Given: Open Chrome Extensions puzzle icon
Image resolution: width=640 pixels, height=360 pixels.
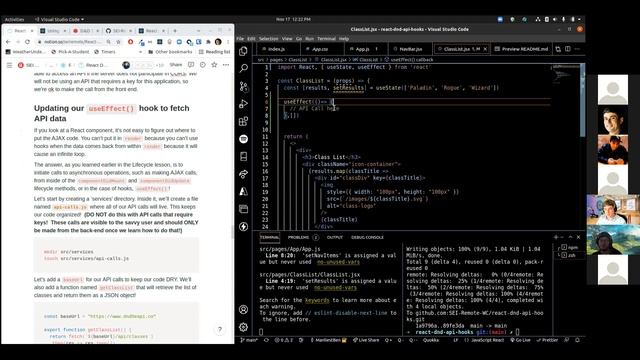Looking at the screenshot, I should pyautogui.click(x=209, y=42).
